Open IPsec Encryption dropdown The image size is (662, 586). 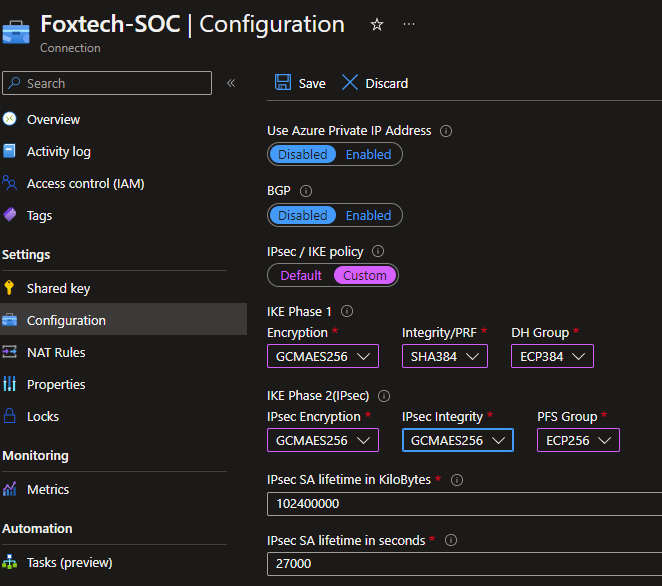(x=323, y=440)
